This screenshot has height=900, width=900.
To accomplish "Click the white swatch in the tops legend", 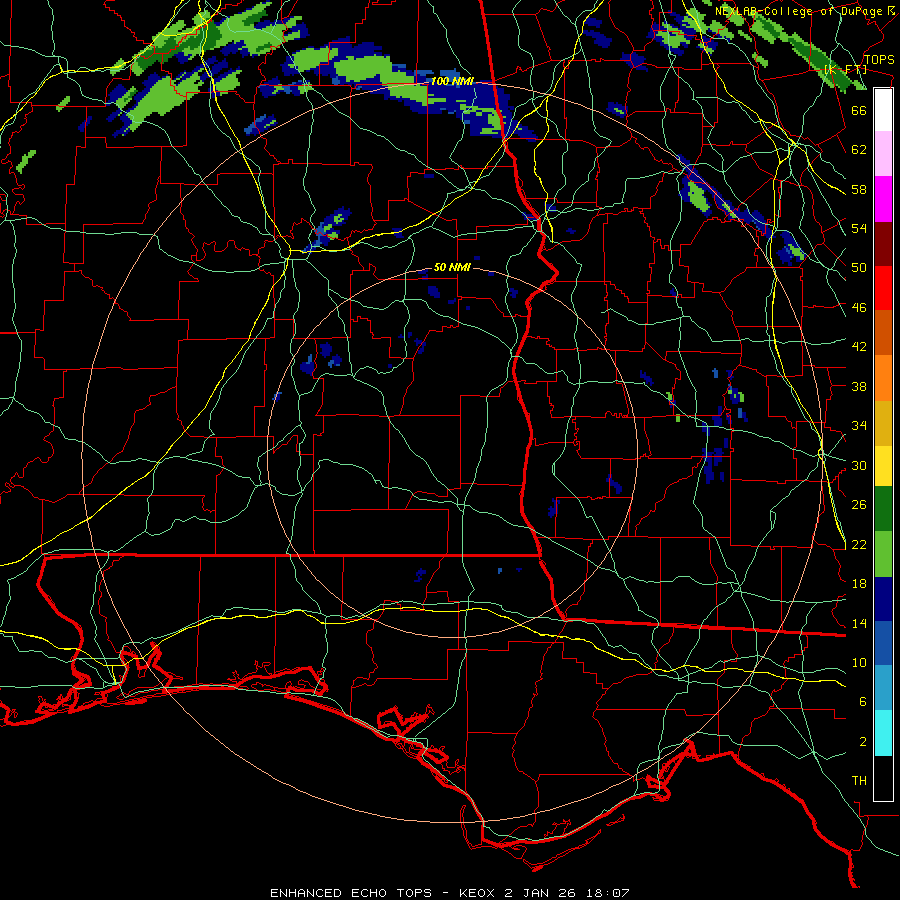I will tap(883, 110).
